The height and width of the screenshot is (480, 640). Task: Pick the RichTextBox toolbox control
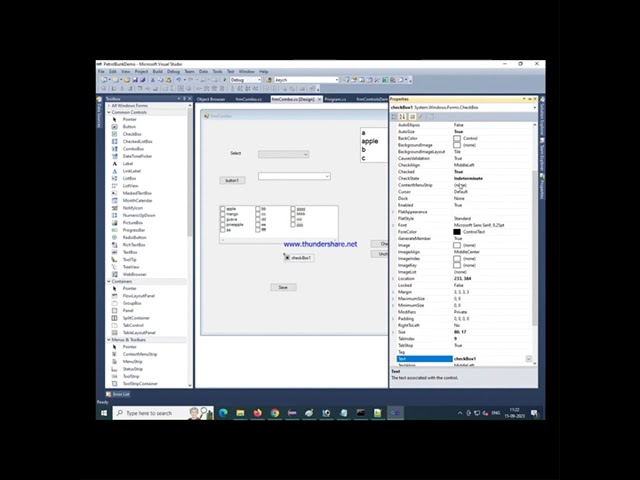pos(134,244)
